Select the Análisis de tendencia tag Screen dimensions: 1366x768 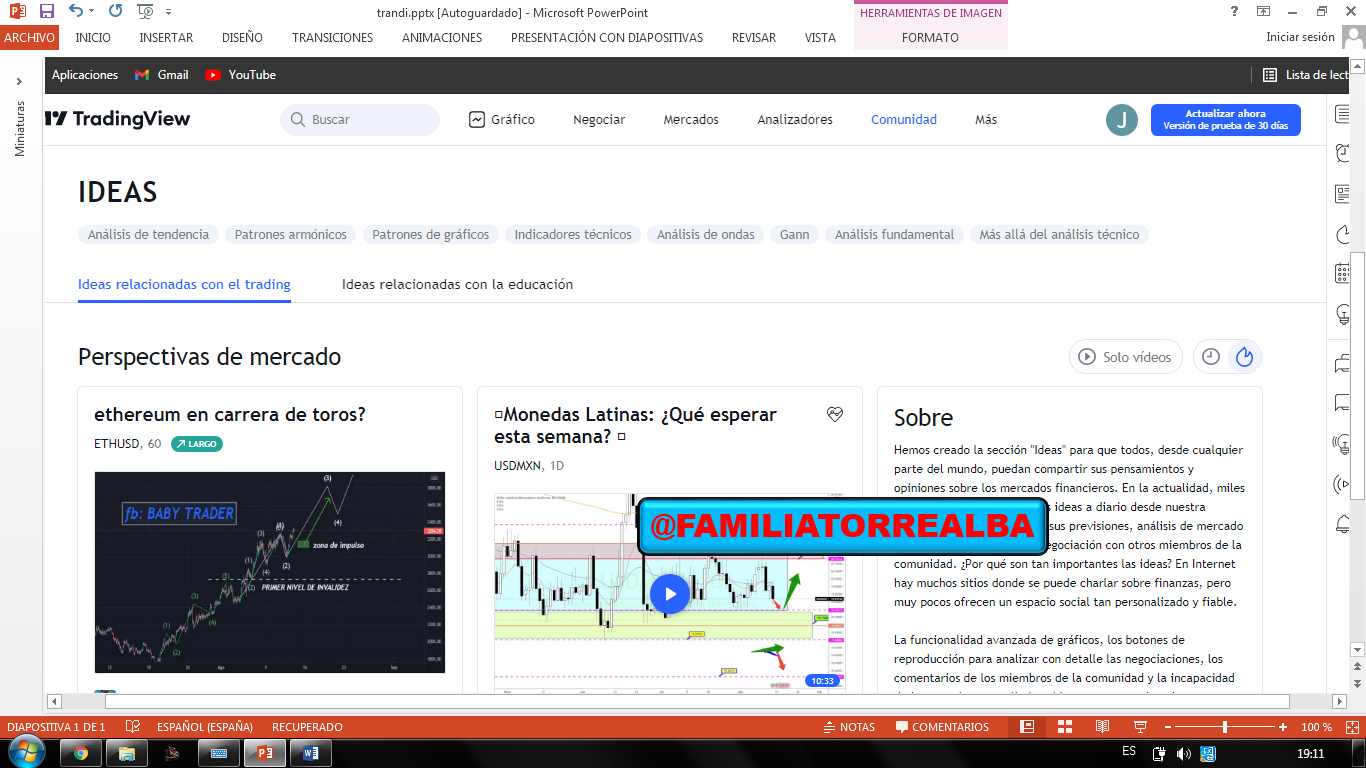coord(148,235)
